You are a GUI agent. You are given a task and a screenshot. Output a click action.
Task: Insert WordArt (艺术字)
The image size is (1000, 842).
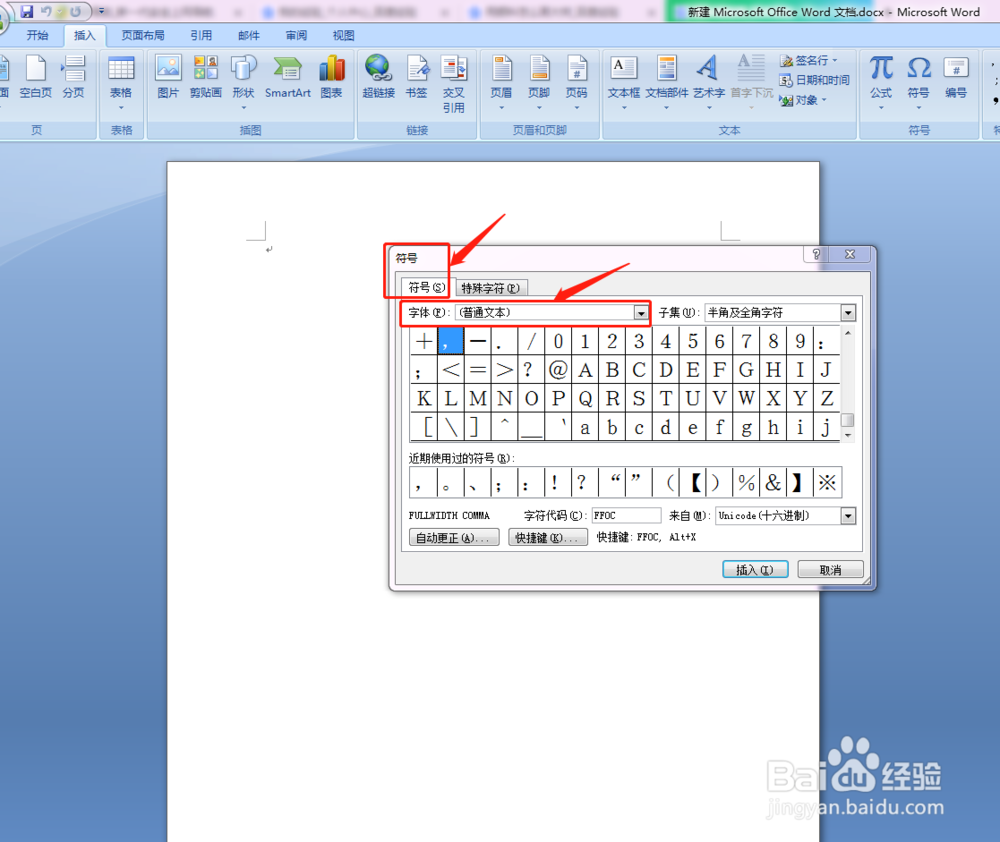pos(709,82)
